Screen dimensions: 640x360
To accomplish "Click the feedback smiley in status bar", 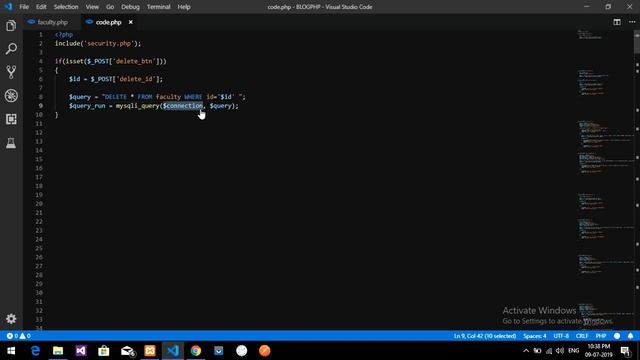I will (617, 336).
